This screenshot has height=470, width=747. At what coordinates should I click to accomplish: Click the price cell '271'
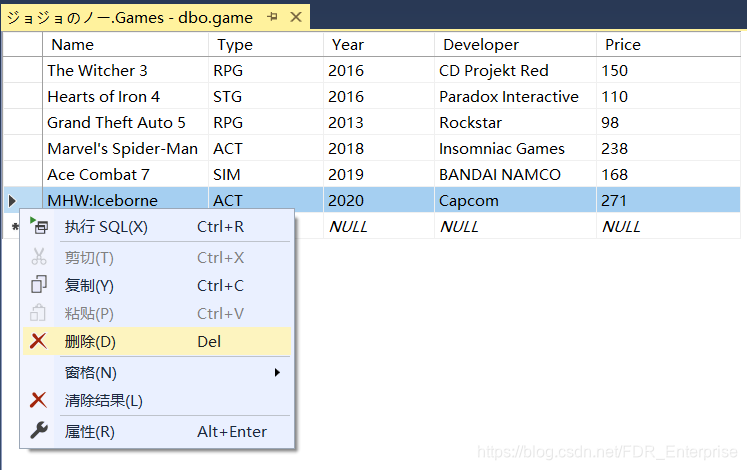(x=668, y=200)
